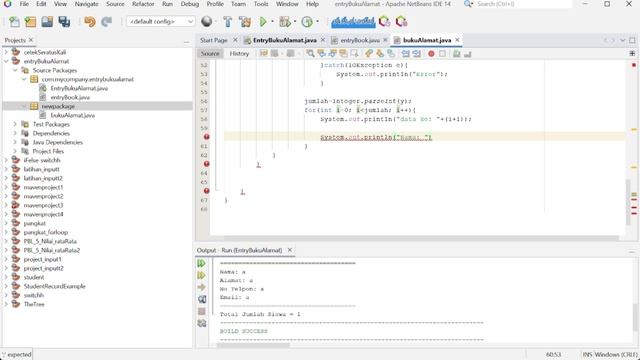
Task: Click the Re-run green arrows icon in Output
Action: click(x=202, y=263)
